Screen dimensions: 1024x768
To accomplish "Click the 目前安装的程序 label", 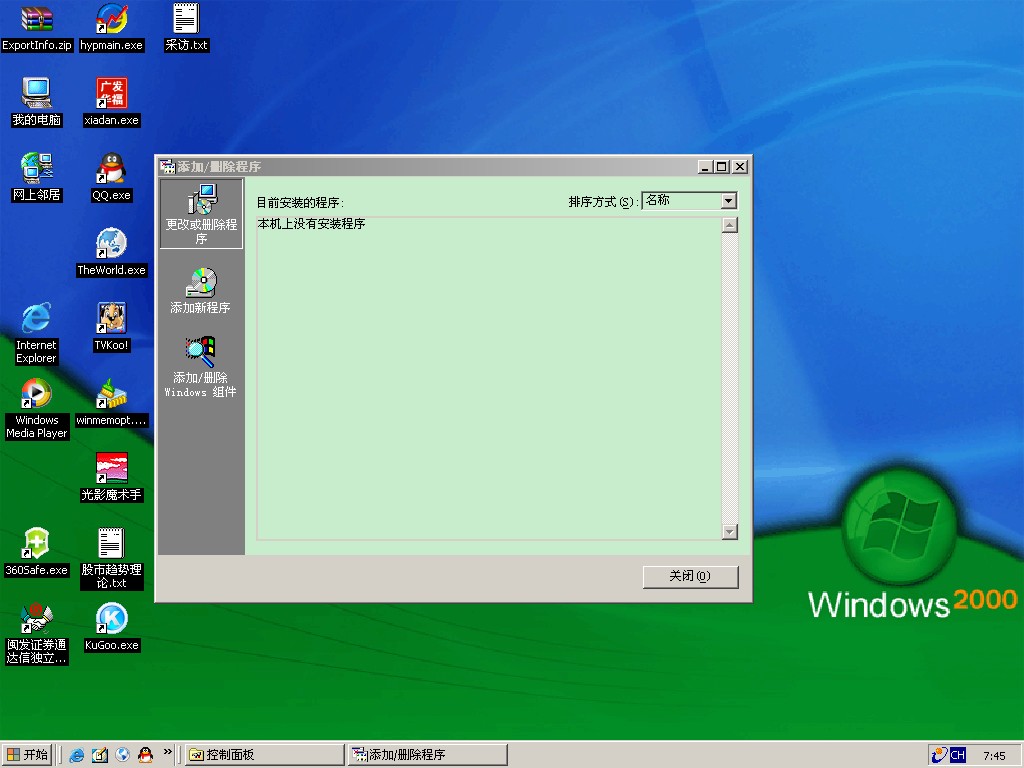I will 300,202.
